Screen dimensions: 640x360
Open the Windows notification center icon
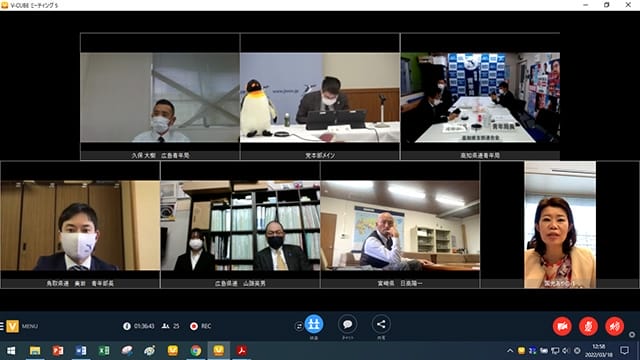pos(624,350)
